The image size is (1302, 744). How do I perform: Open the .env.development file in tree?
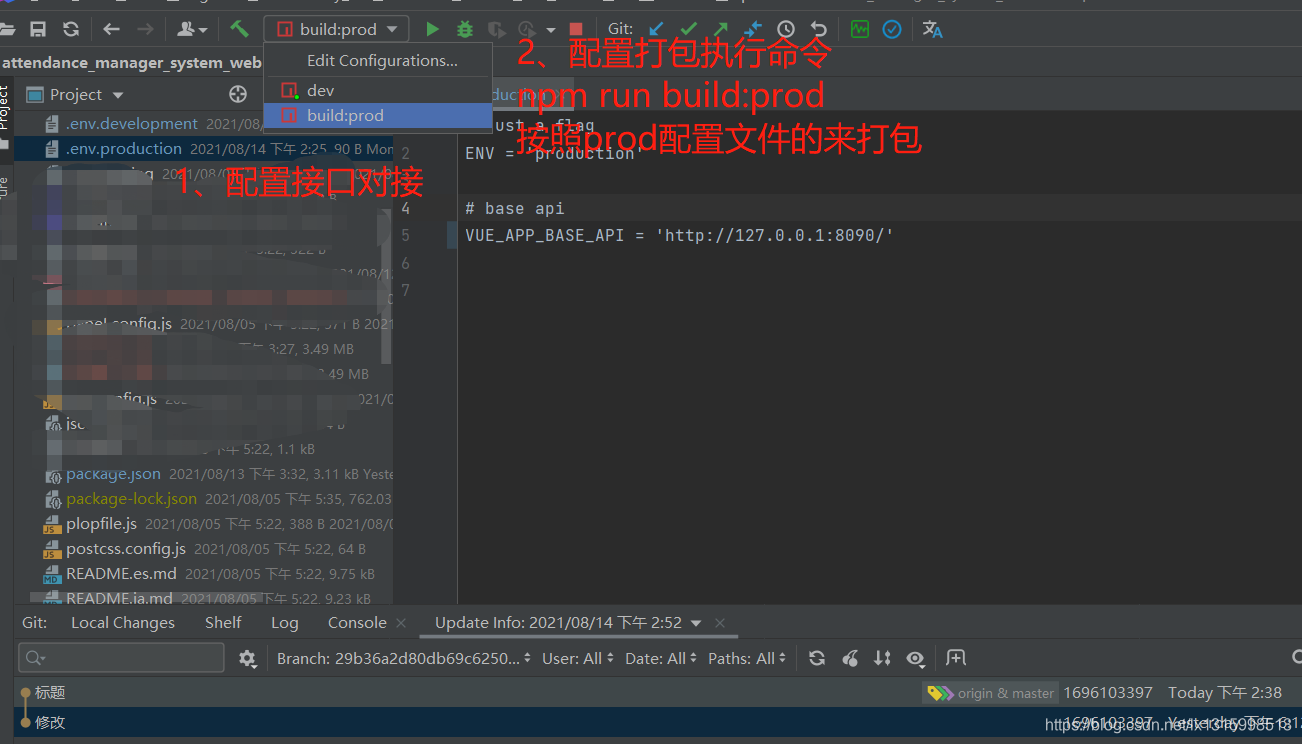[132, 123]
